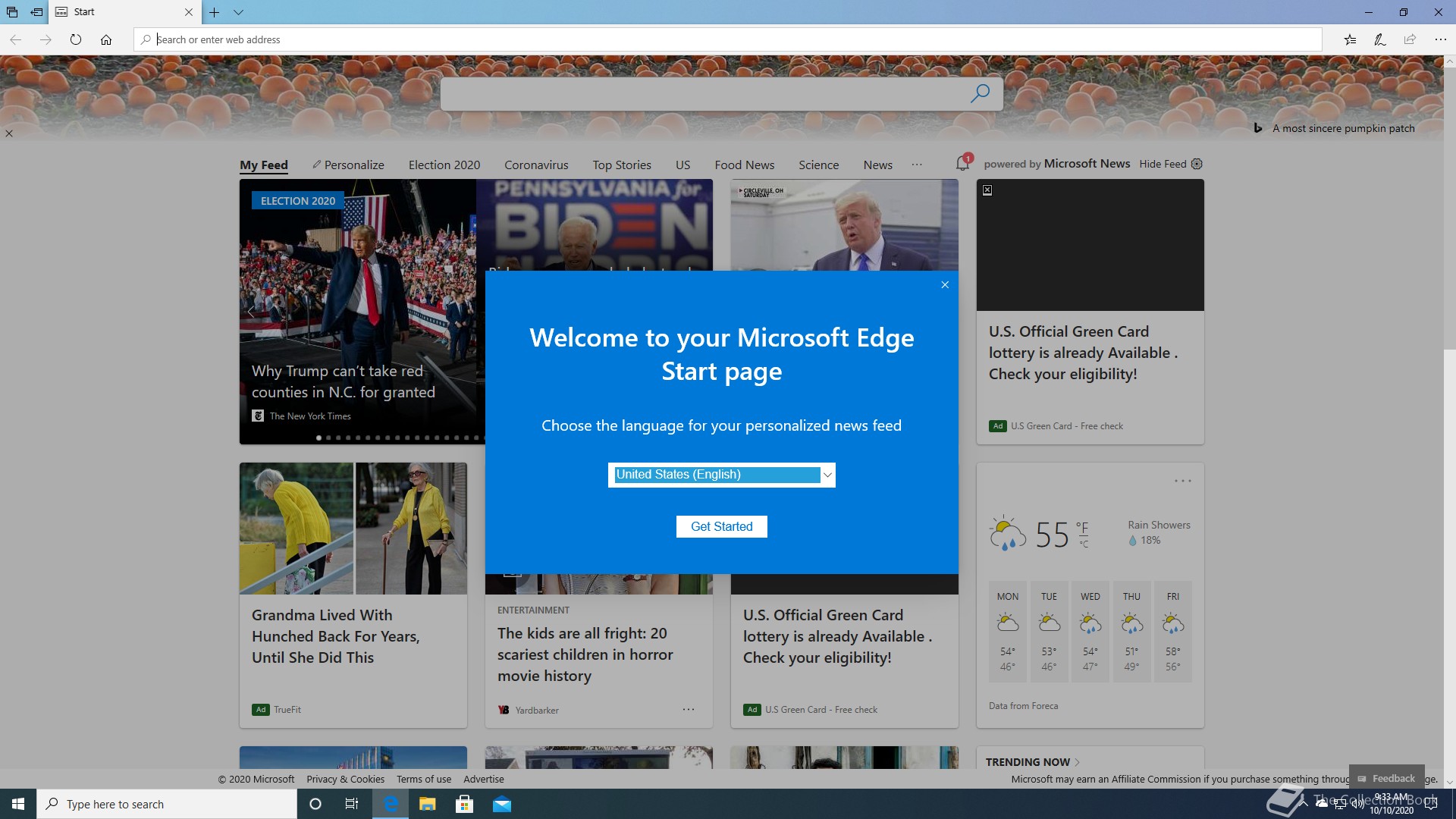Open Favorites hub star icon
This screenshot has height=819, width=1456.
click(x=1350, y=39)
